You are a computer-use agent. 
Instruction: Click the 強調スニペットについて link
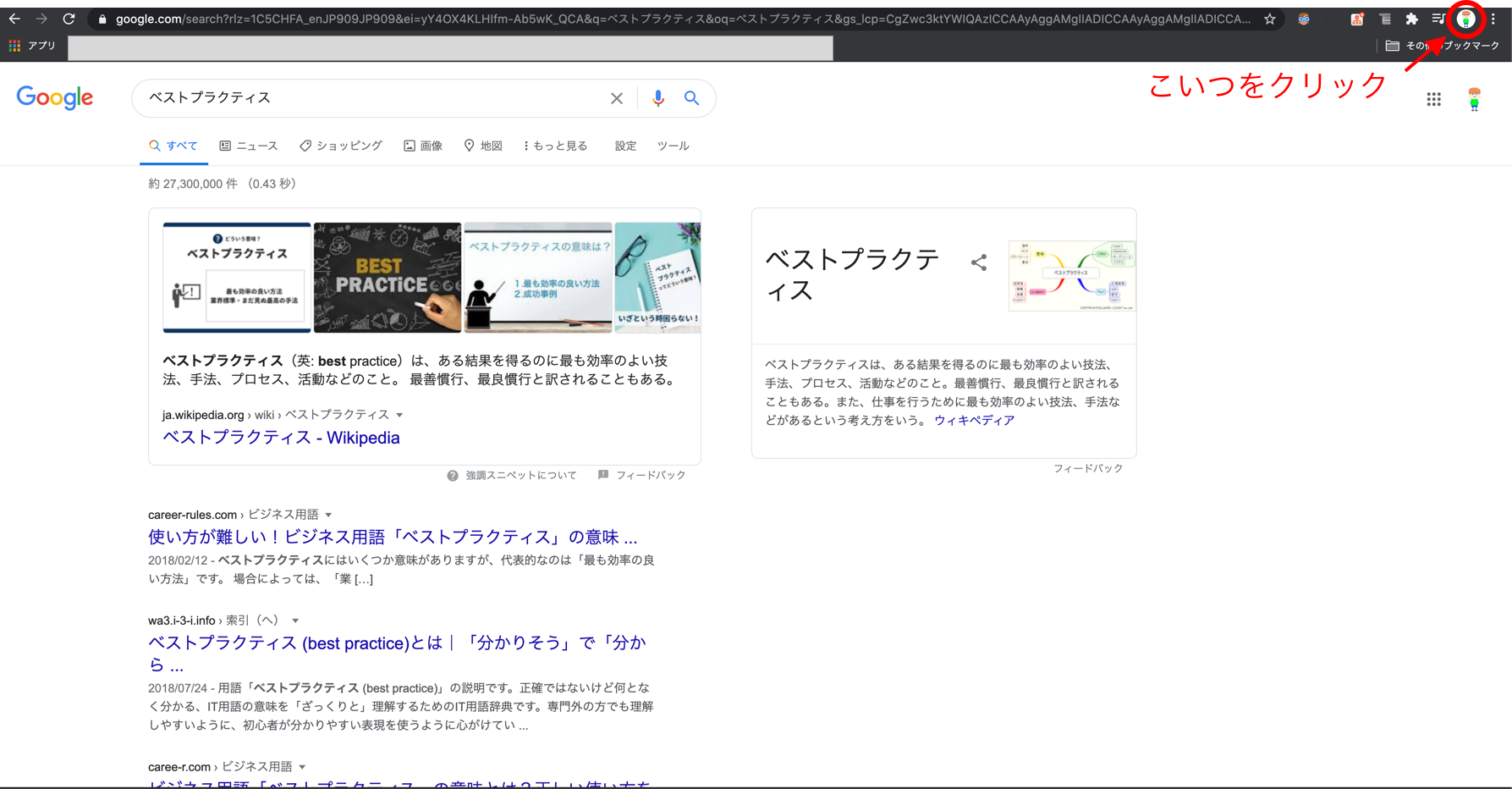pos(521,476)
